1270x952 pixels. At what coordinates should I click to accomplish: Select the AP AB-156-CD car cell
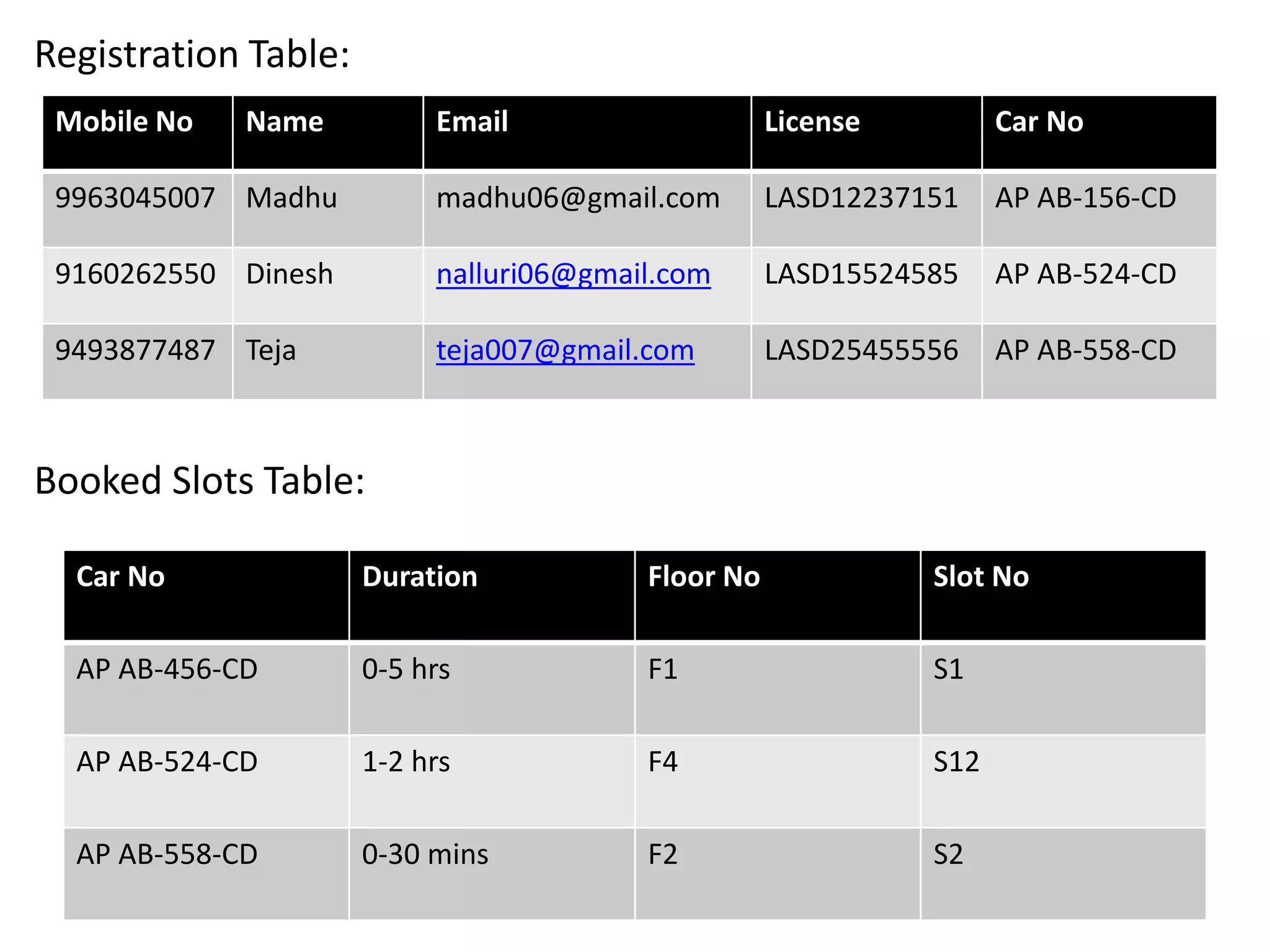(x=1085, y=198)
